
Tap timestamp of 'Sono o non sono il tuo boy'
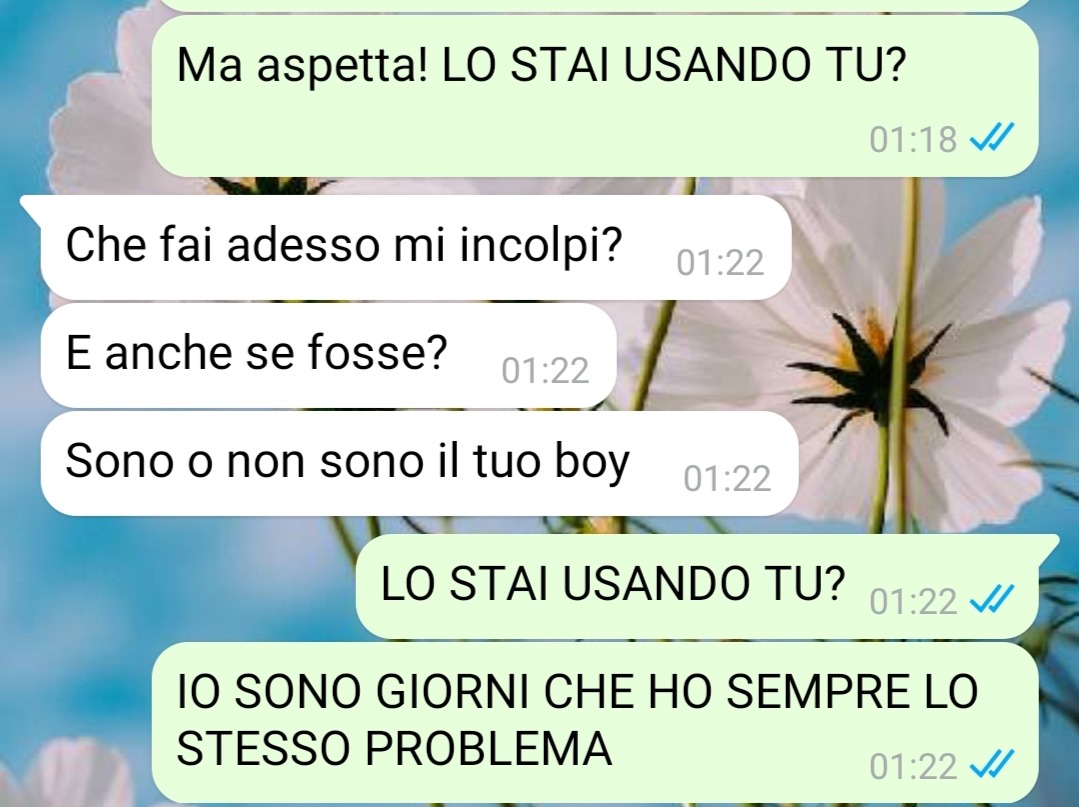[x=727, y=479]
